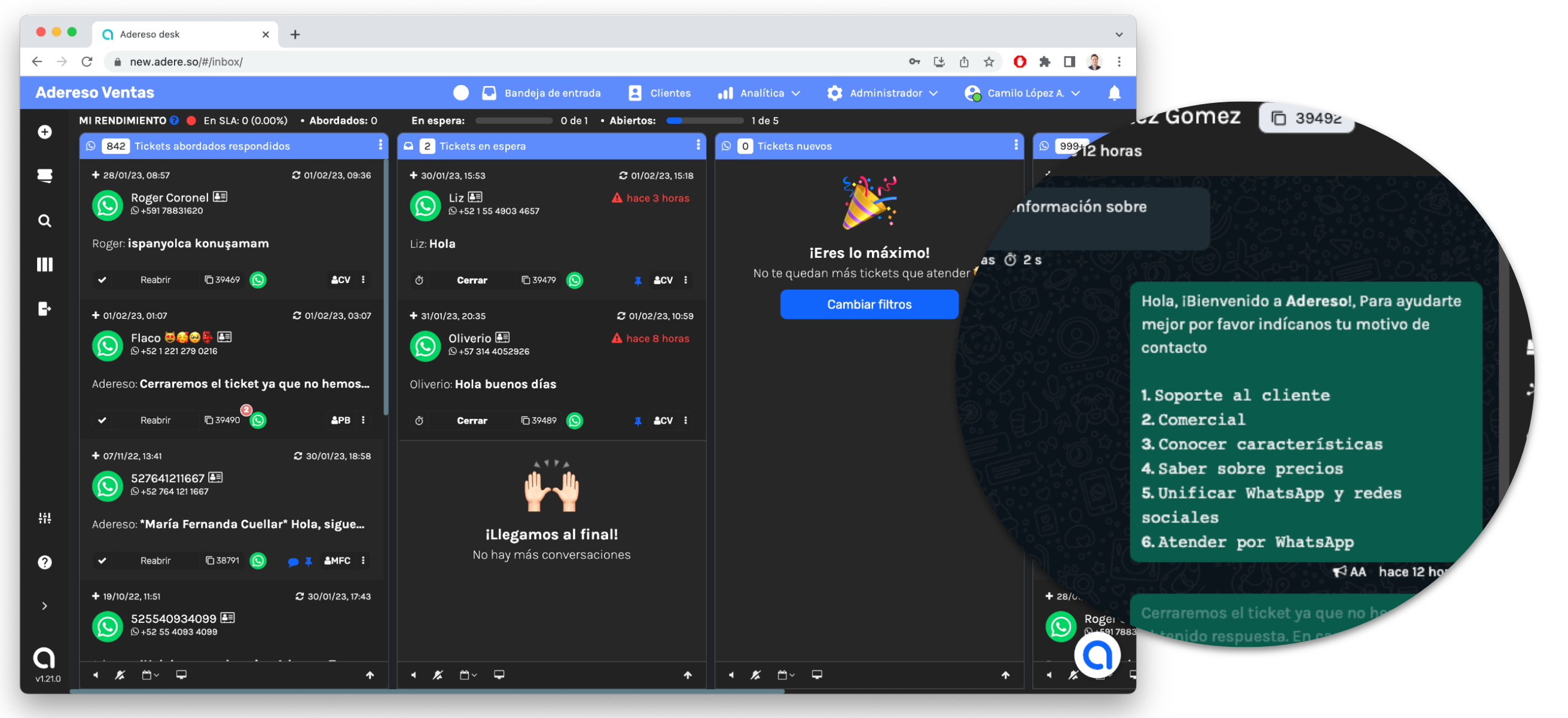Screen dimensions: 1568x718
Task: Open the Camilo López A. account dropdown
Action: 1023,93
